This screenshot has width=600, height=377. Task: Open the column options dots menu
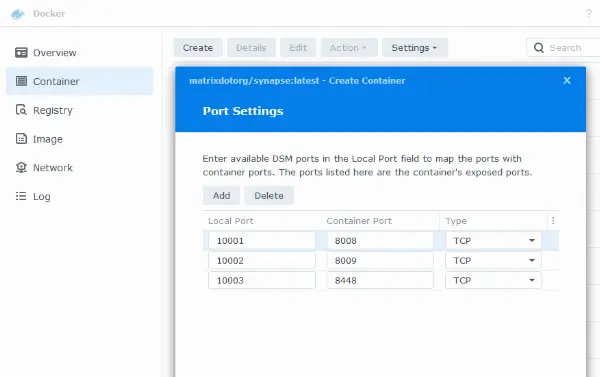pos(553,220)
